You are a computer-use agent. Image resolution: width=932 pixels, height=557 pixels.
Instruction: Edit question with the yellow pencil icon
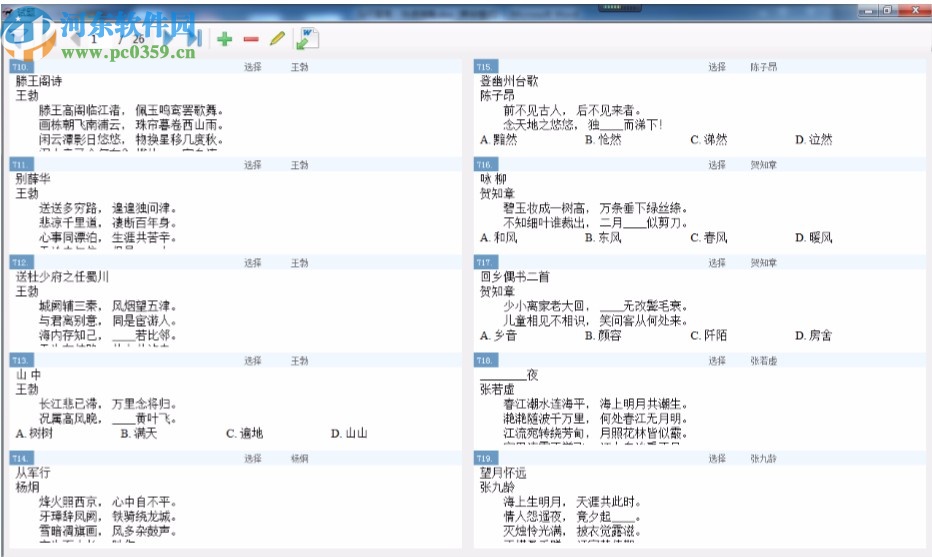pos(277,39)
